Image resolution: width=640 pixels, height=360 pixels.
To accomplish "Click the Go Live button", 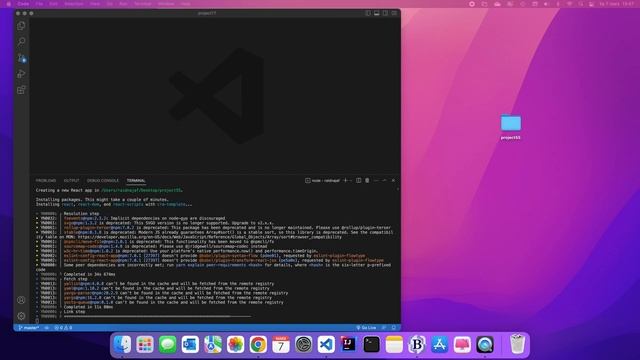I will (x=366, y=328).
